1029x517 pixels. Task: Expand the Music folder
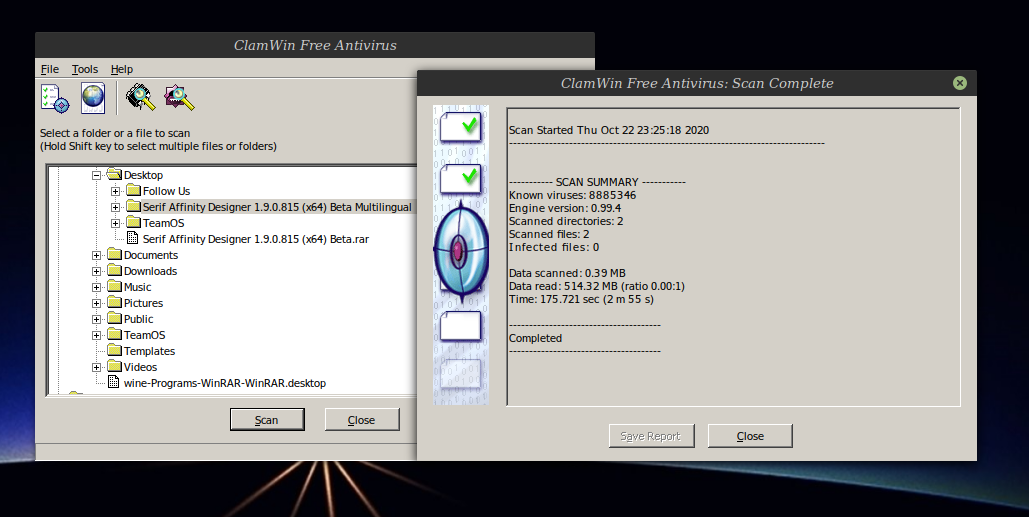(96, 287)
